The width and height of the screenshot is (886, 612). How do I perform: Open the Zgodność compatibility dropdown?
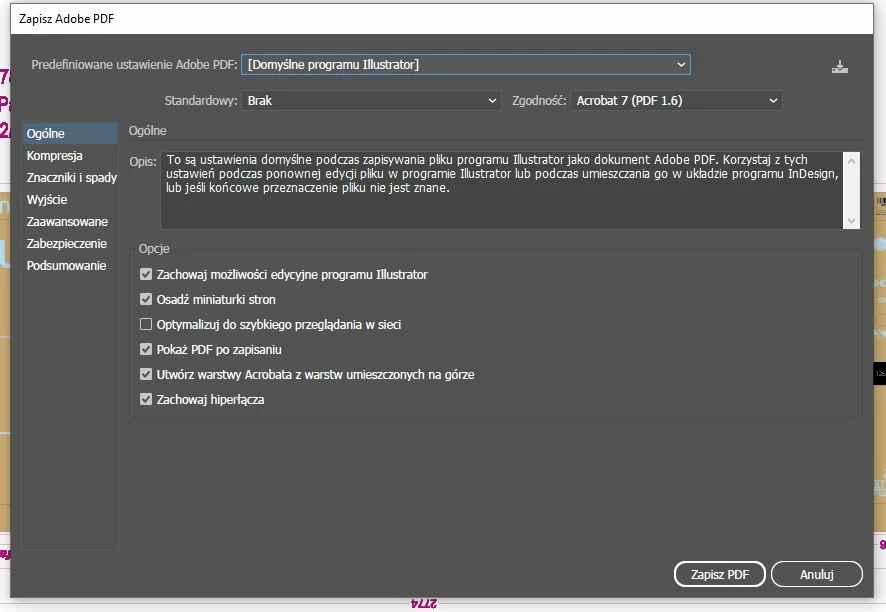click(x=676, y=101)
